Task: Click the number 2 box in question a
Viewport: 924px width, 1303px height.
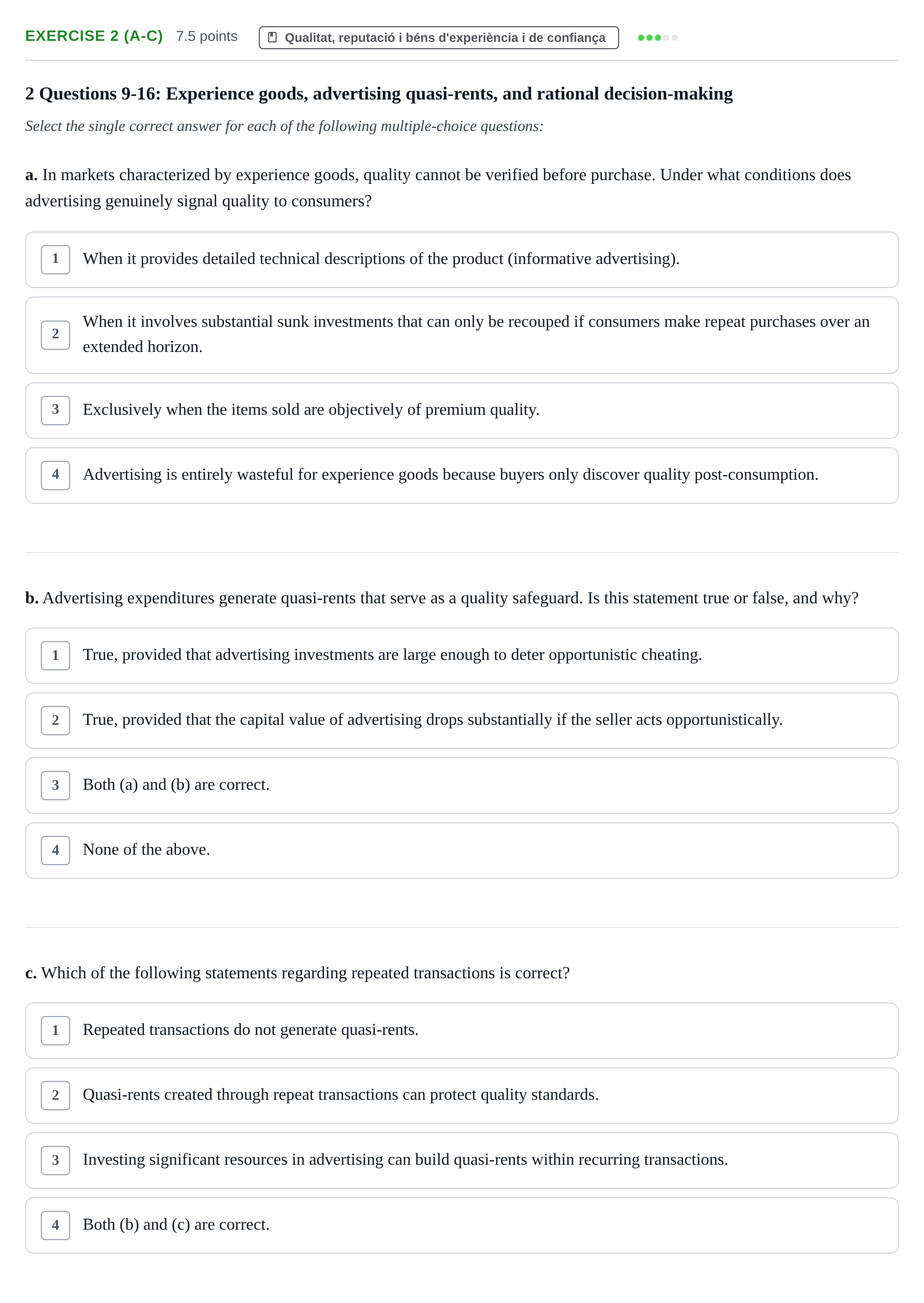Action: (x=55, y=335)
